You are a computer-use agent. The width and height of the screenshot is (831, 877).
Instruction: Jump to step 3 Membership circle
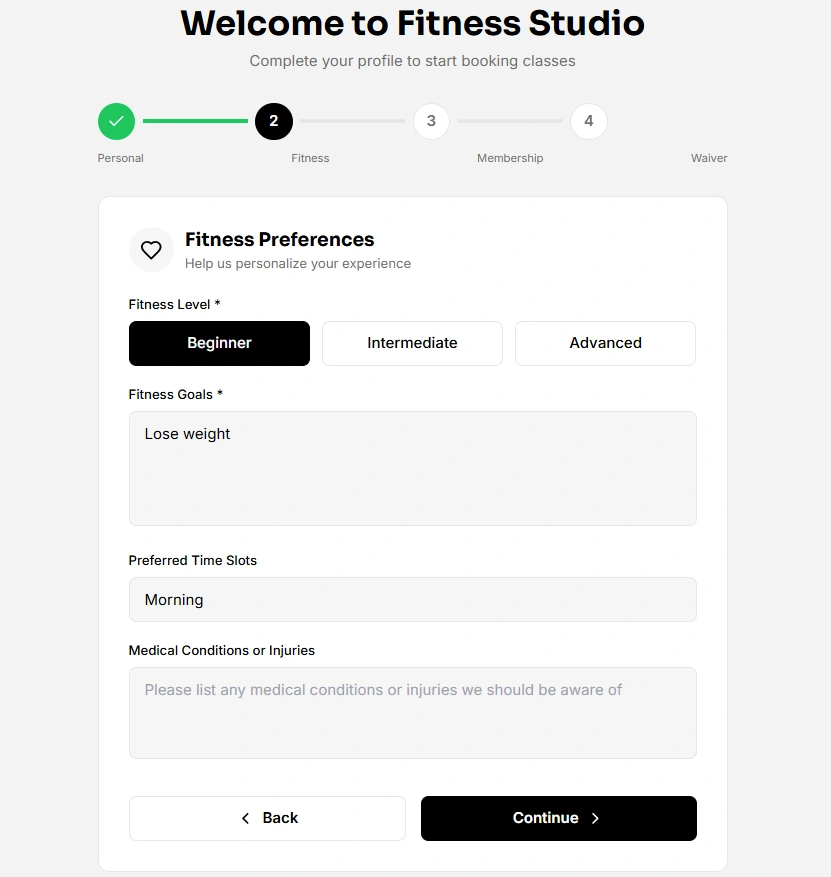tap(431, 121)
